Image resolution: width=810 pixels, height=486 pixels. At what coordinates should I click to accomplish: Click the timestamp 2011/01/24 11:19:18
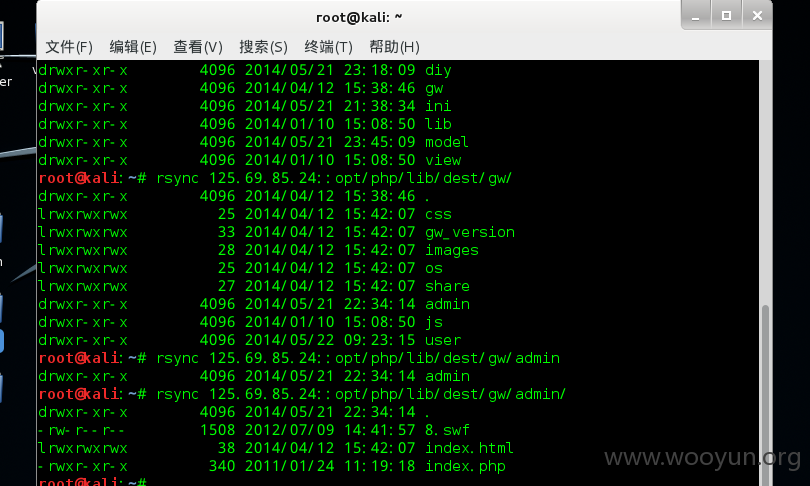pos(330,466)
